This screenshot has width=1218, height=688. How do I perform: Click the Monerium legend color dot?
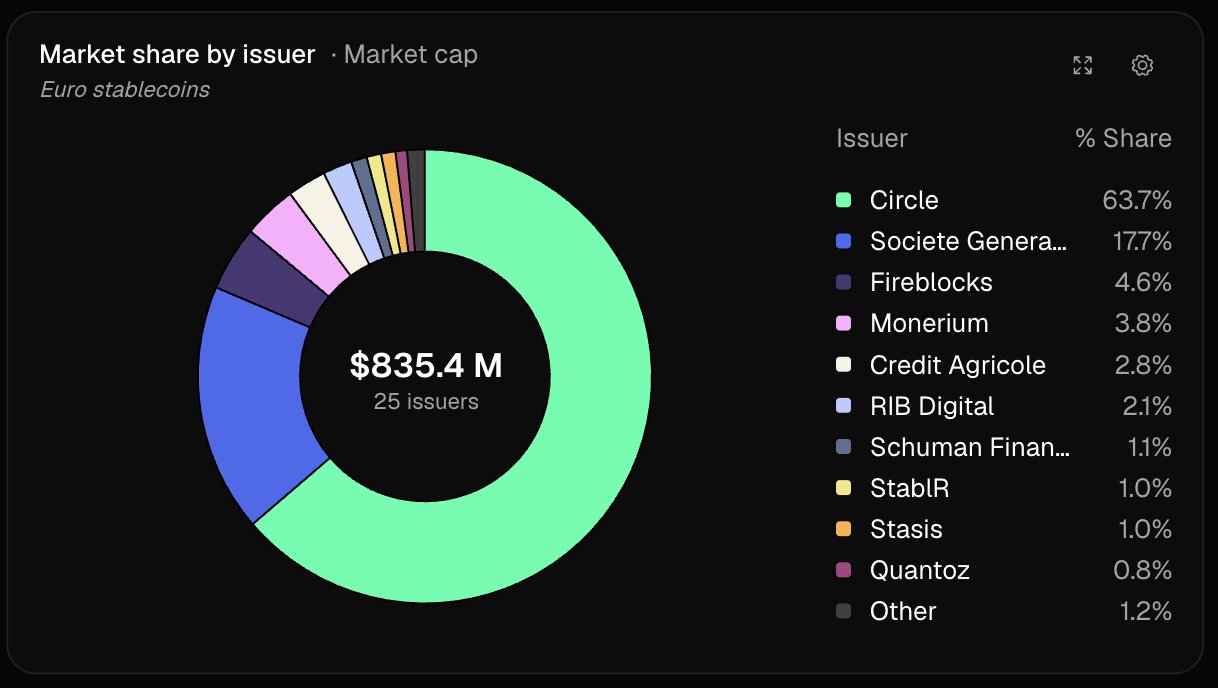click(x=843, y=323)
